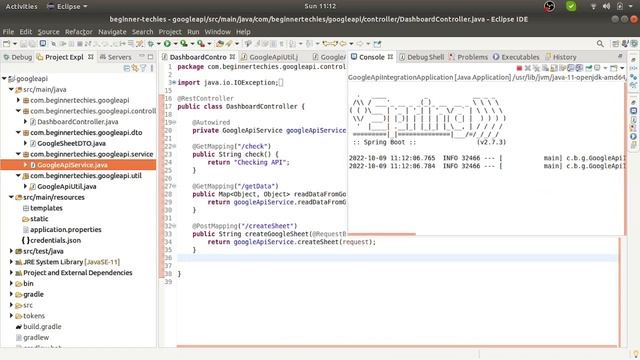This screenshot has height=360, width=640.
Task: Select application.properties in the tree
Action: coord(65,229)
